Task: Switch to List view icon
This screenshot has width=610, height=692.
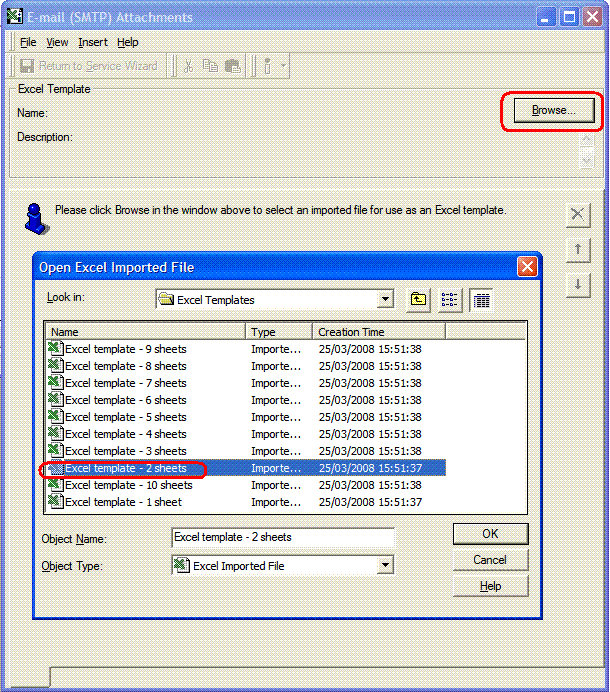Action: (450, 300)
